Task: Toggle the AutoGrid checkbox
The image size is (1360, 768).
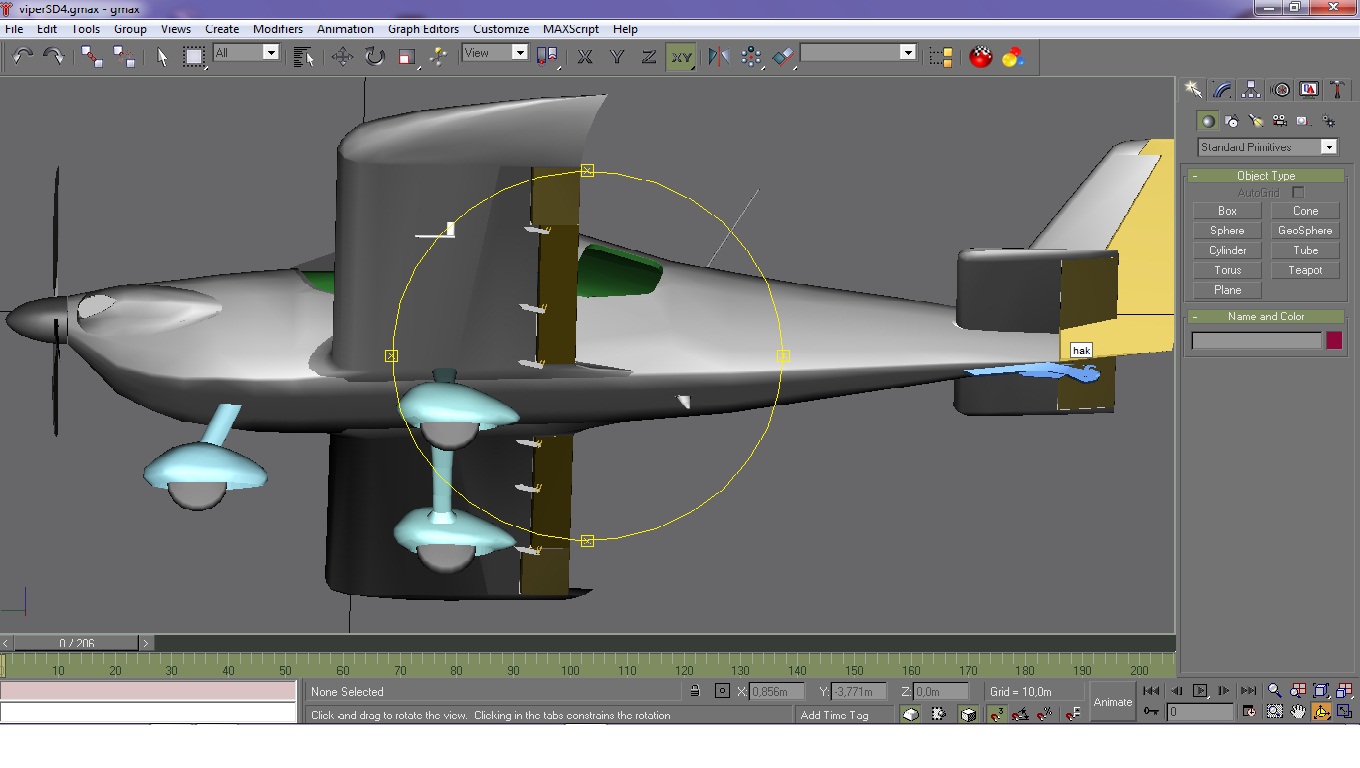Action: tap(1297, 192)
